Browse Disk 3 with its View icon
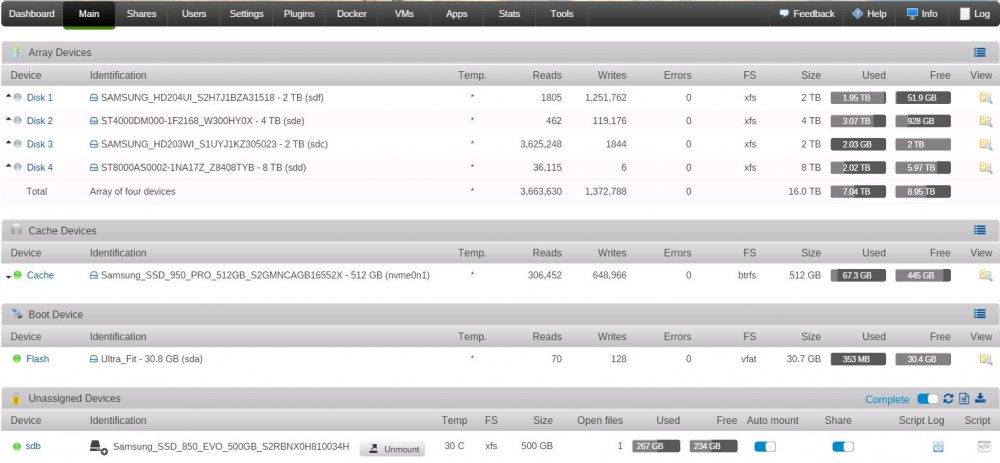 coord(985,145)
